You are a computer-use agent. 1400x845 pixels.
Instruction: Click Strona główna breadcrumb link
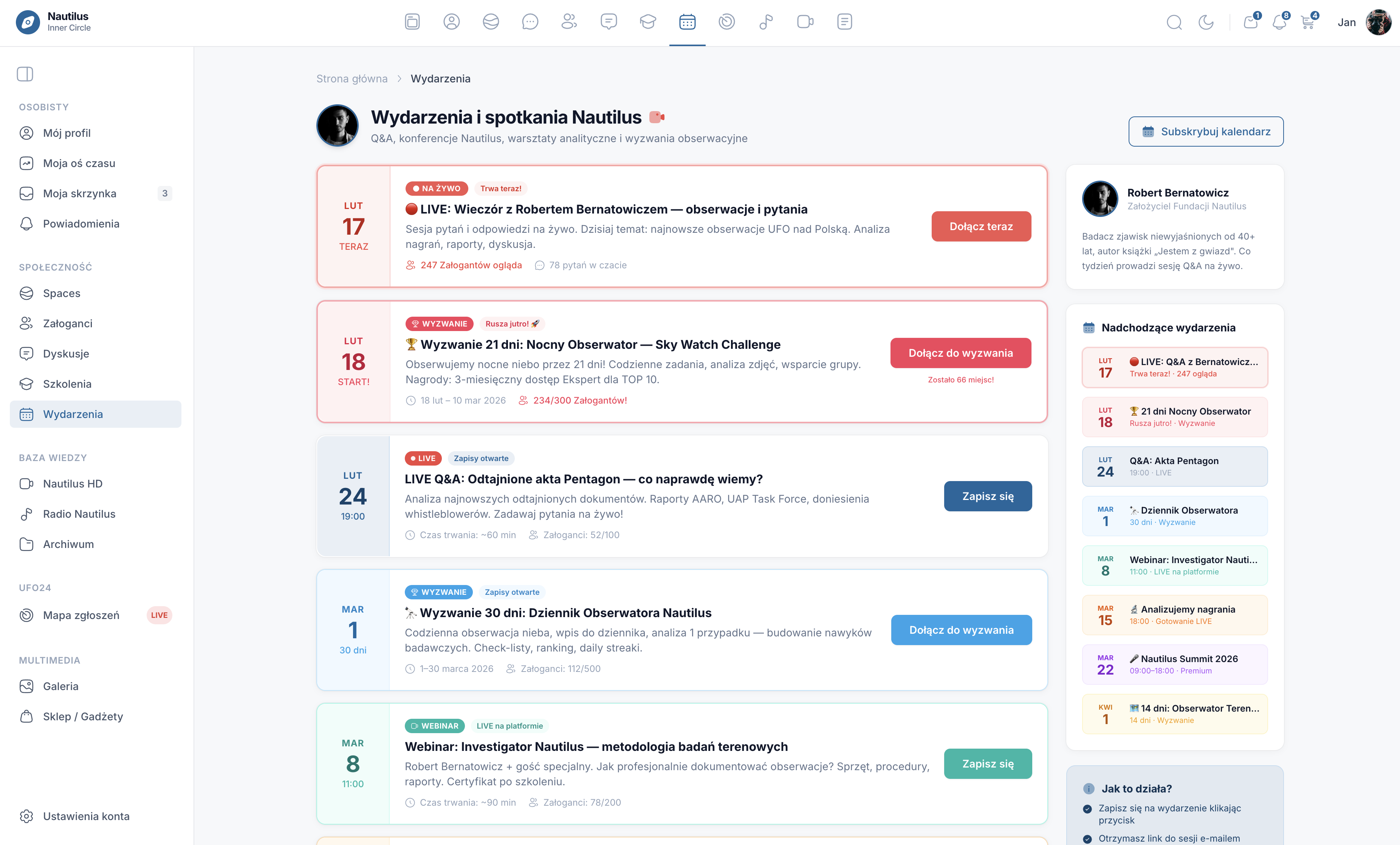coord(352,79)
